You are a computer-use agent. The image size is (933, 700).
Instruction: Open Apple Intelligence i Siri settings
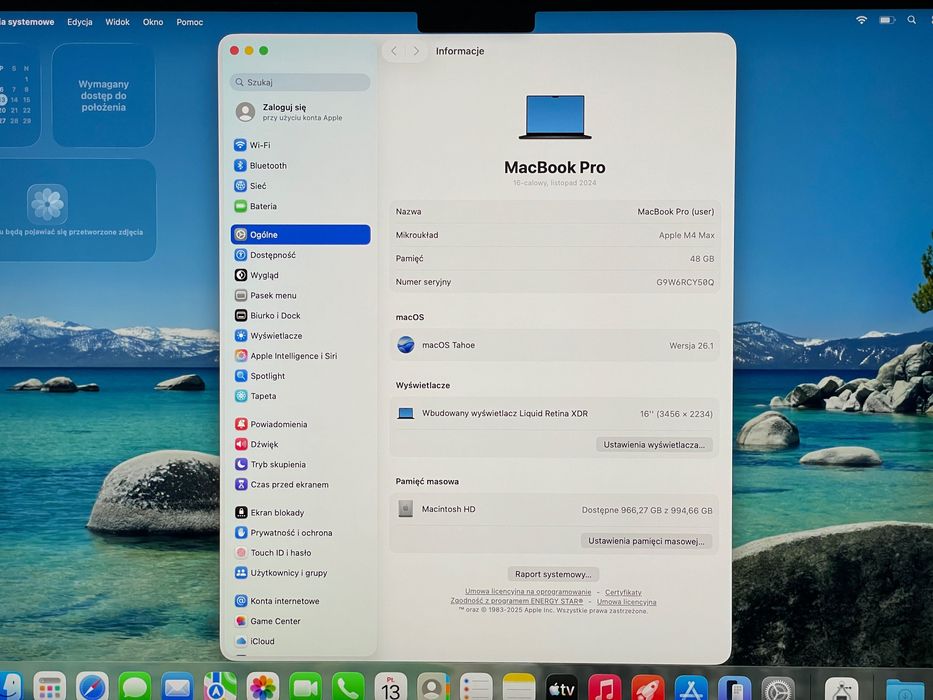300,356
